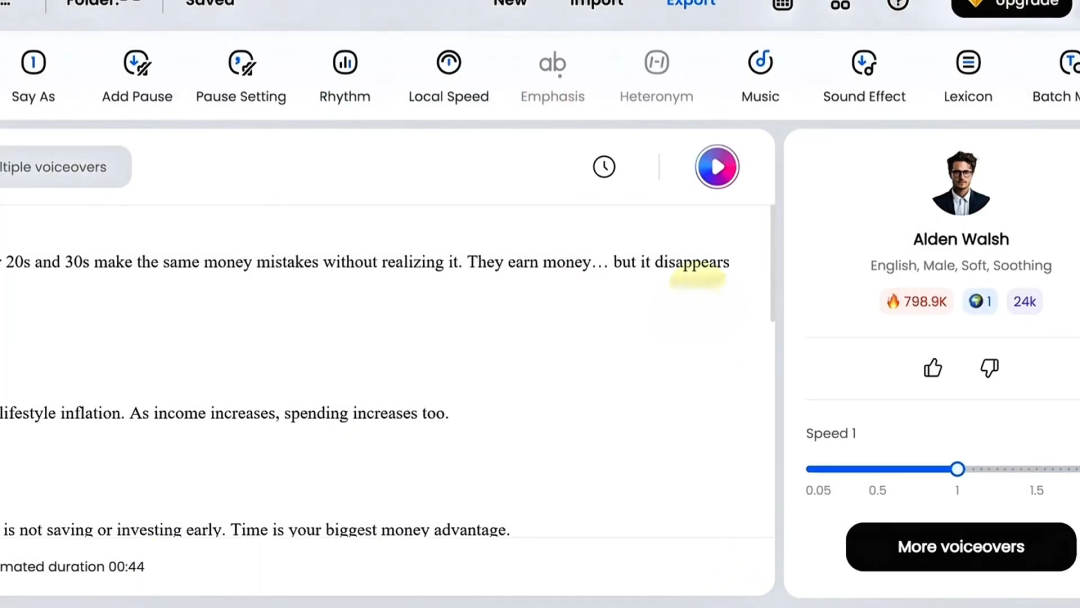Set speed to 1.5 on dotted track
The width and height of the screenshot is (1080, 608).
(x=1037, y=469)
